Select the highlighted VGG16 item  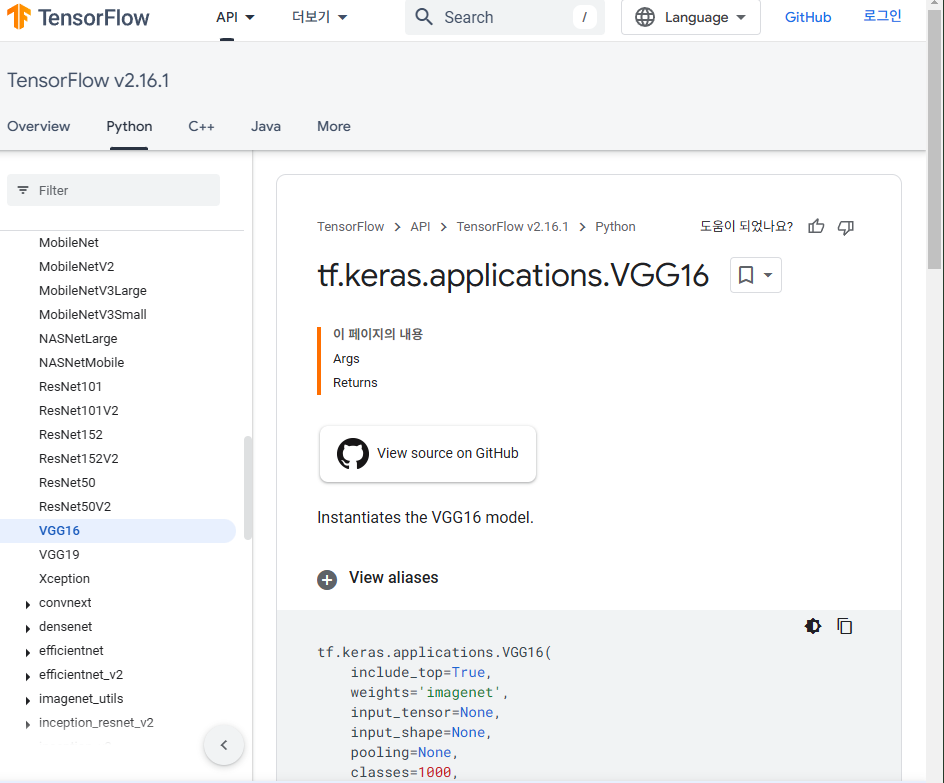coord(117,531)
